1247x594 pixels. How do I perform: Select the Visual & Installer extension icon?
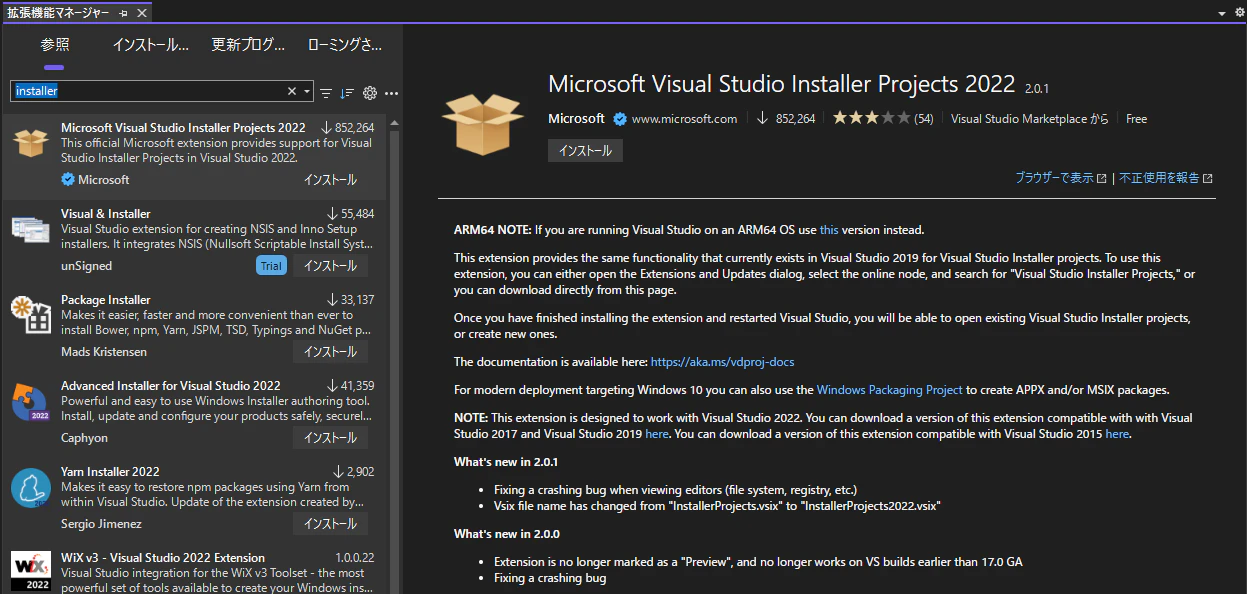[30, 229]
